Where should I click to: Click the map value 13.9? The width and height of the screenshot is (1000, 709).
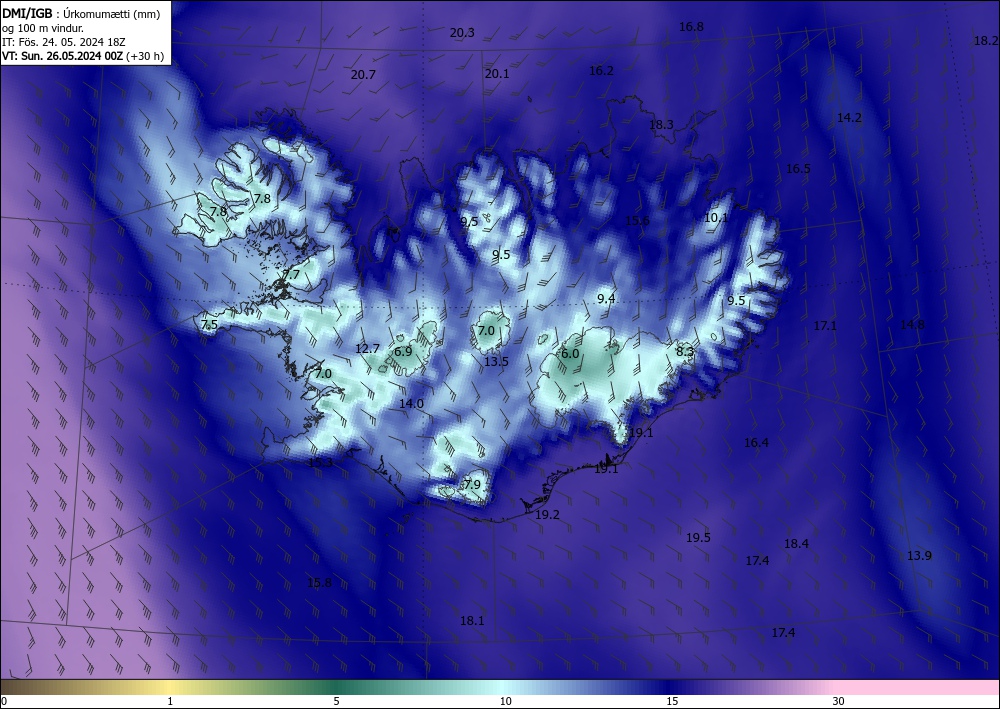pos(919,556)
